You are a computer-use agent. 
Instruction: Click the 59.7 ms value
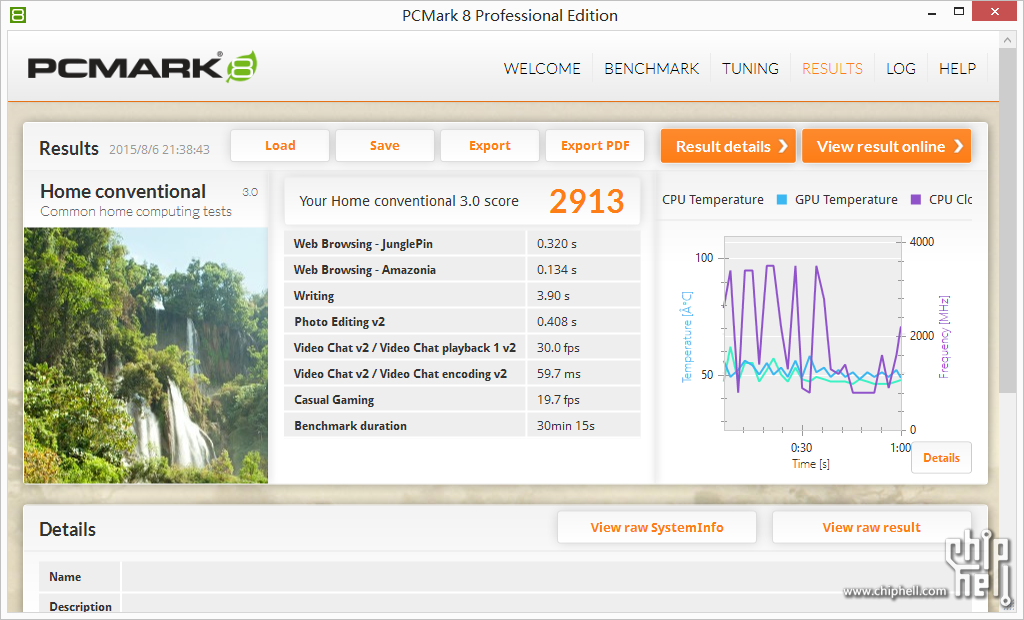point(558,374)
